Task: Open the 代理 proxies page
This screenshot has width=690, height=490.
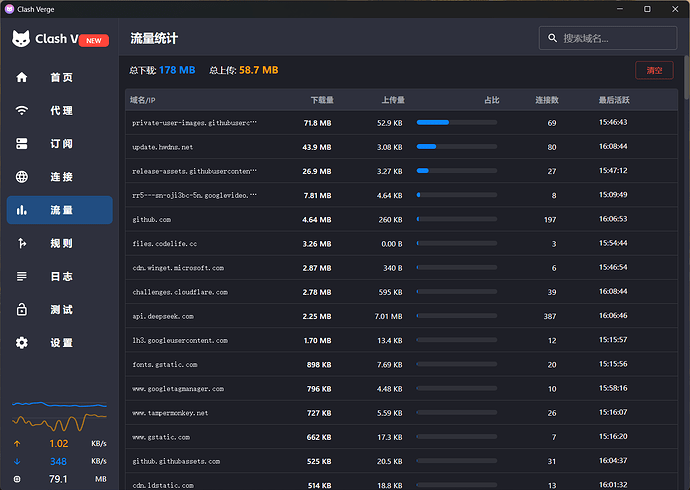Action: point(59,110)
